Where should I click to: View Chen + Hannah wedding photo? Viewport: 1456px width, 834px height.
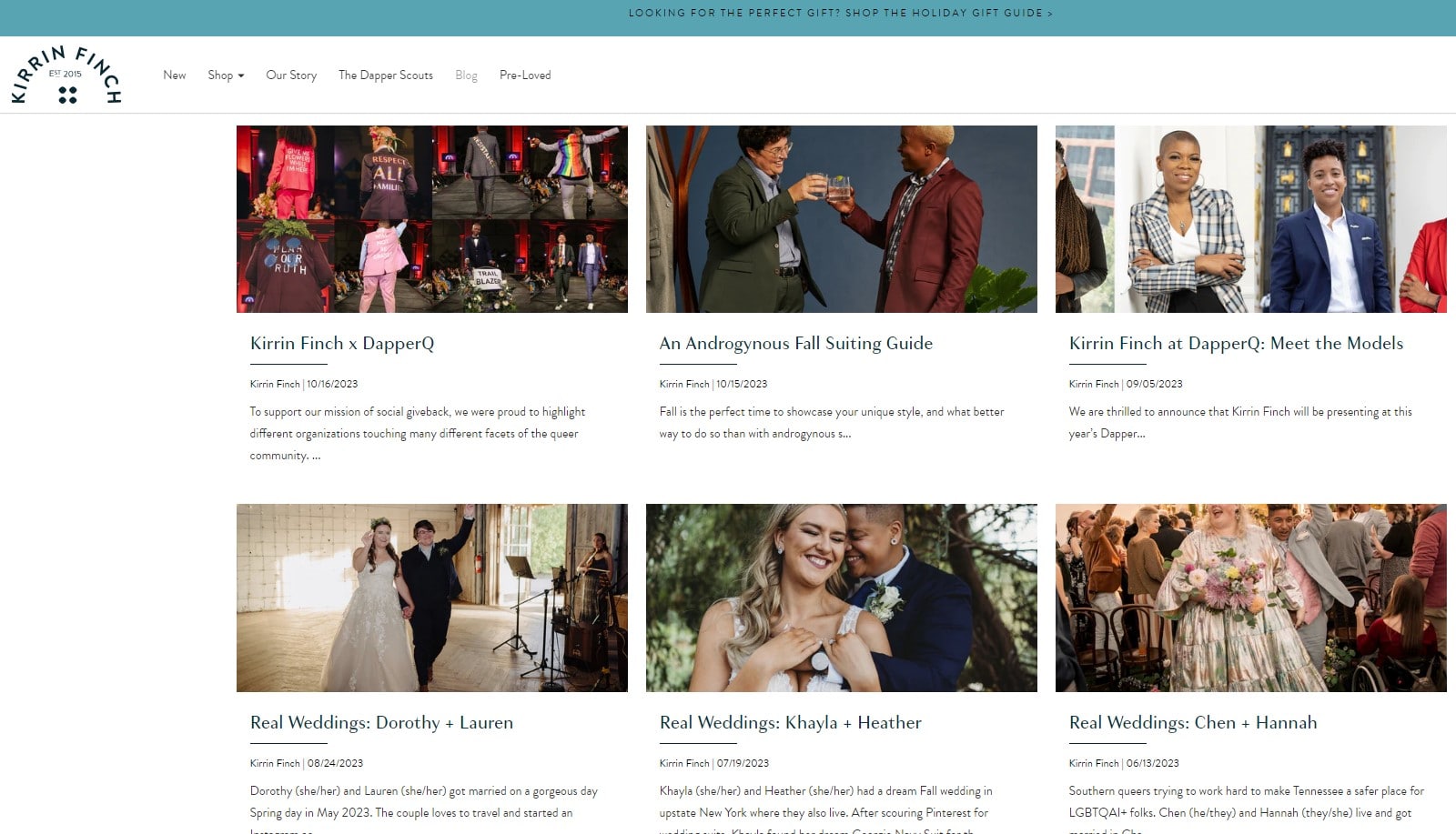point(1250,598)
